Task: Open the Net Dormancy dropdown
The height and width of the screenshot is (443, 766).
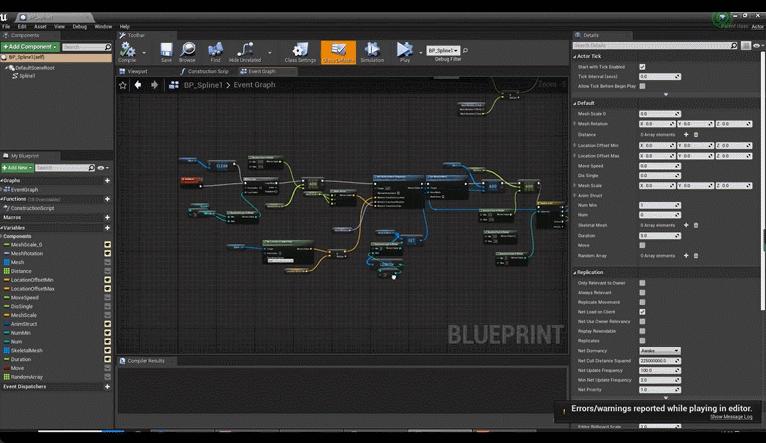Action: (x=659, y=351)
